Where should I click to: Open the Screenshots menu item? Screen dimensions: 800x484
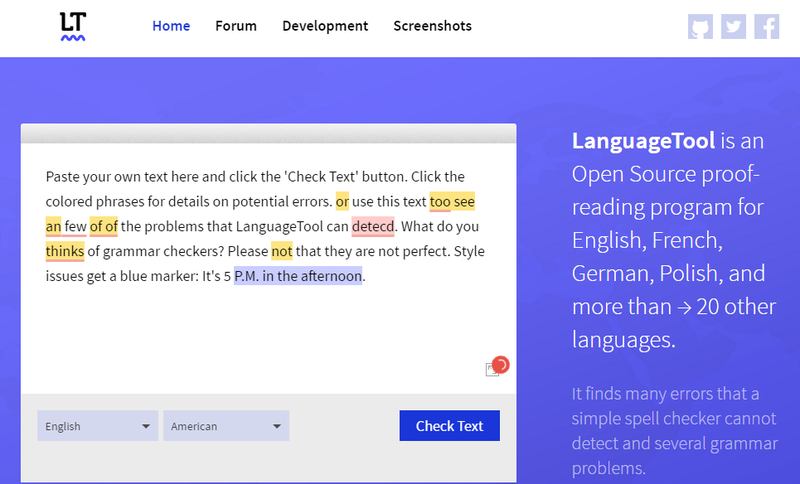(x=432, y=26)
